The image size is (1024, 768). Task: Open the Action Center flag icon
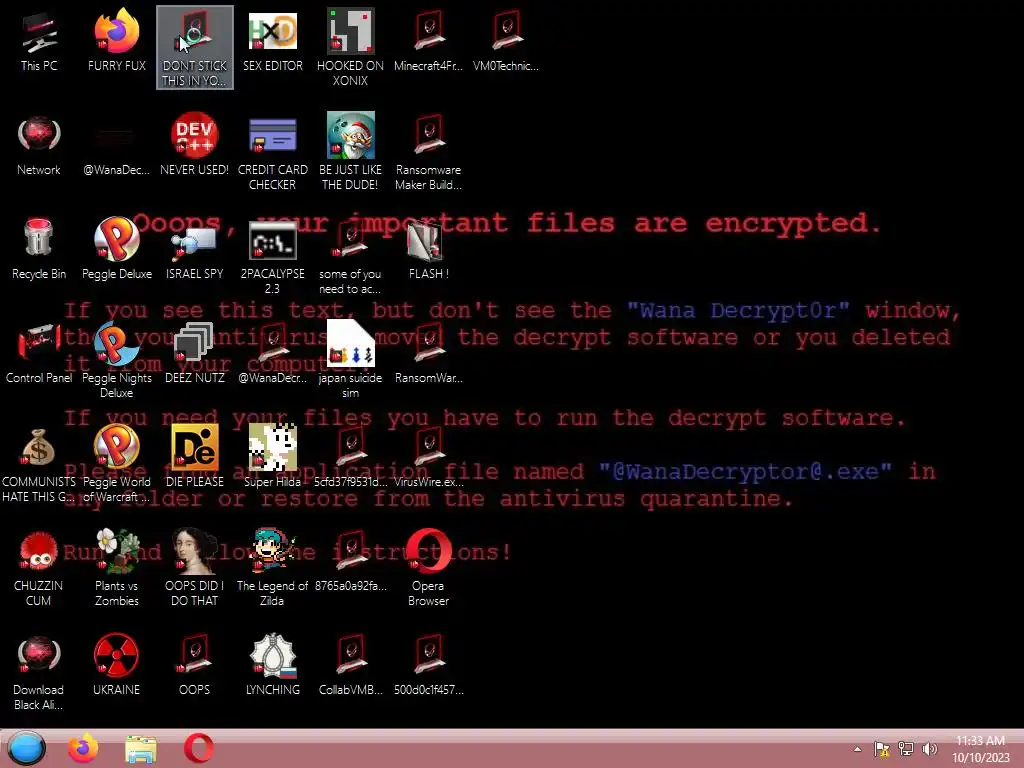[882, 749]
